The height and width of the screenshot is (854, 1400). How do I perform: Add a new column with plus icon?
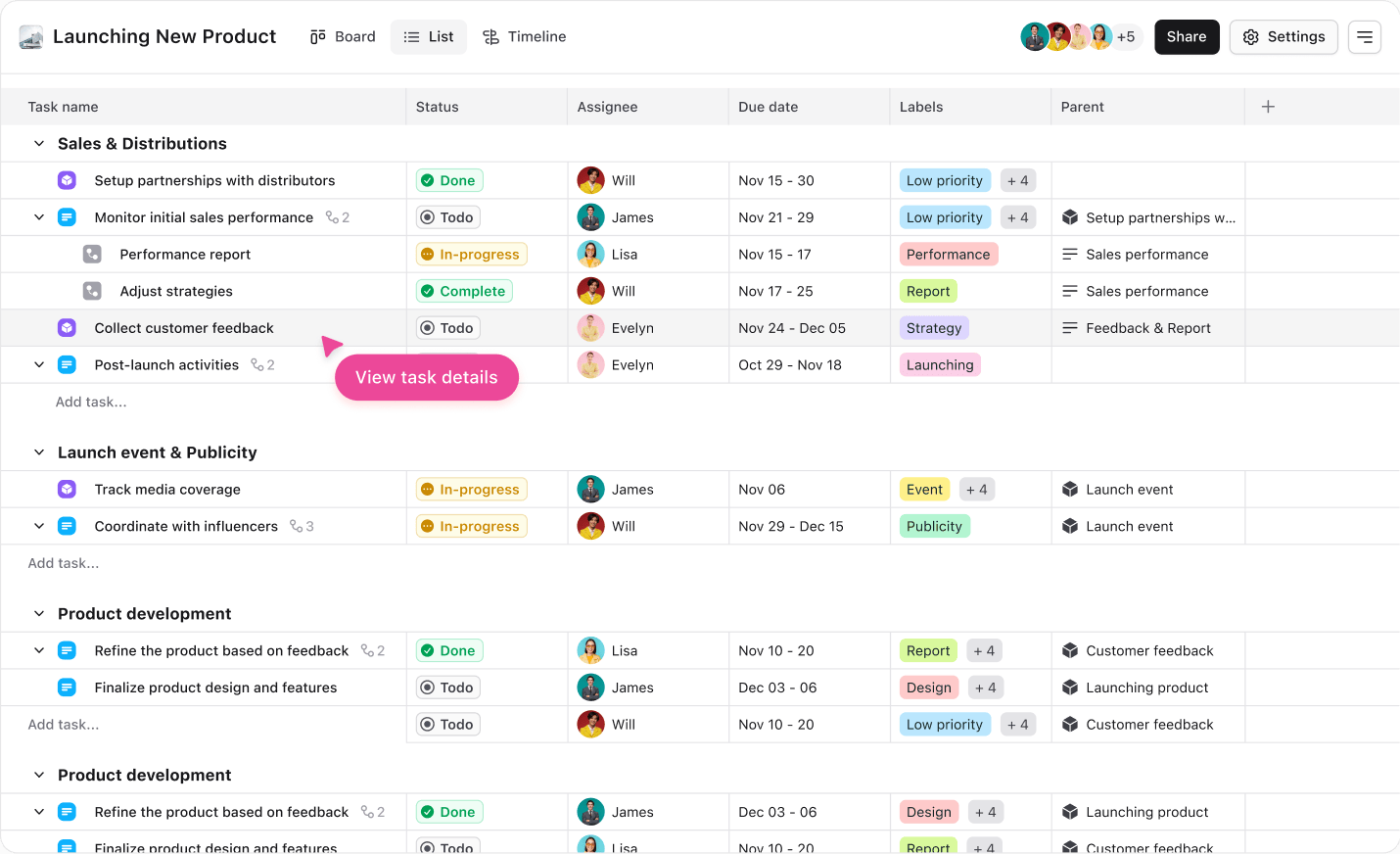pos(1268,107)
